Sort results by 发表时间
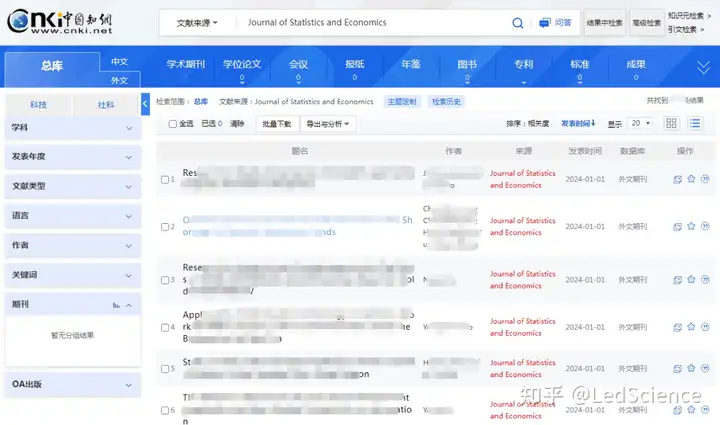720x425 pixels. 579,123
